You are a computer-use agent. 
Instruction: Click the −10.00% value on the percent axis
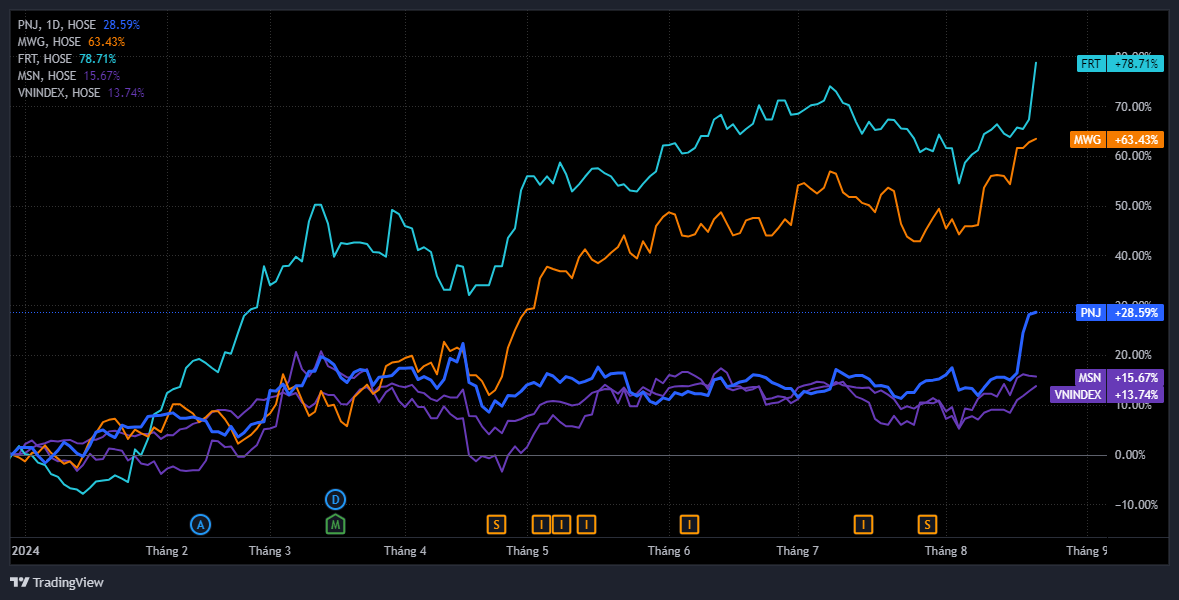click(1136, 505)
